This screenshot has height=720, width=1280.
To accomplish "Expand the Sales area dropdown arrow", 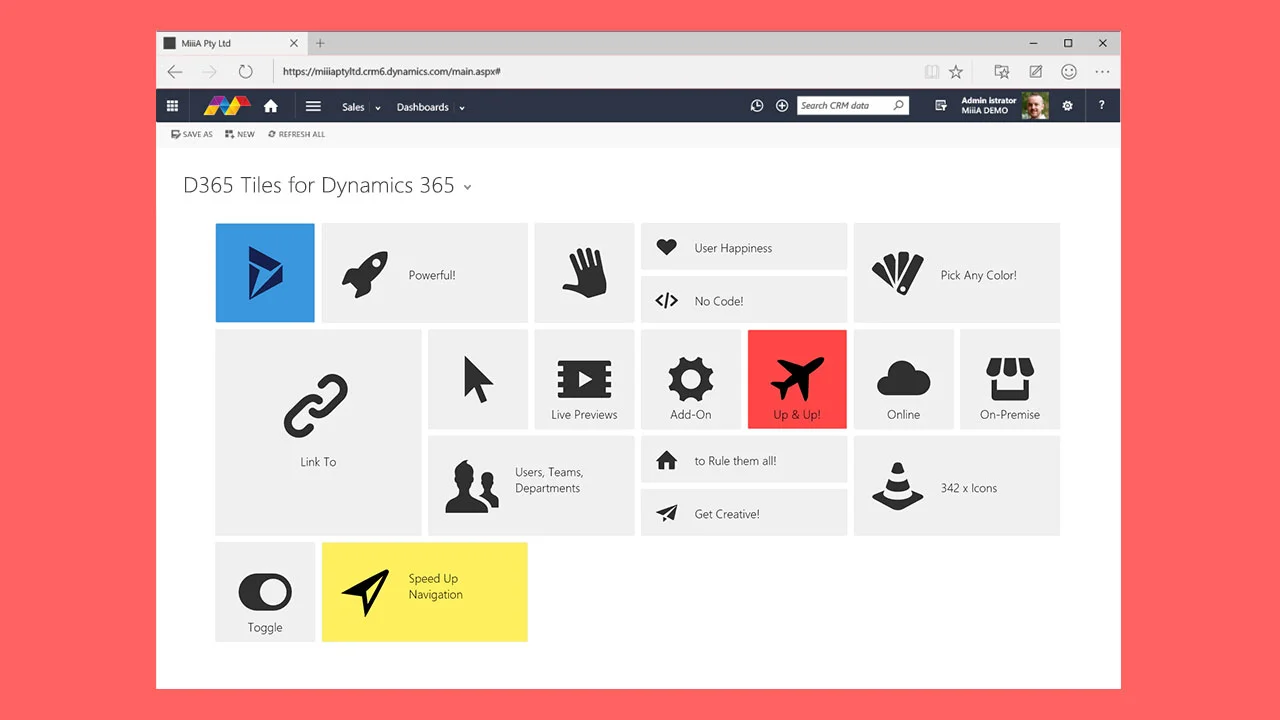I will pos(378,108).
